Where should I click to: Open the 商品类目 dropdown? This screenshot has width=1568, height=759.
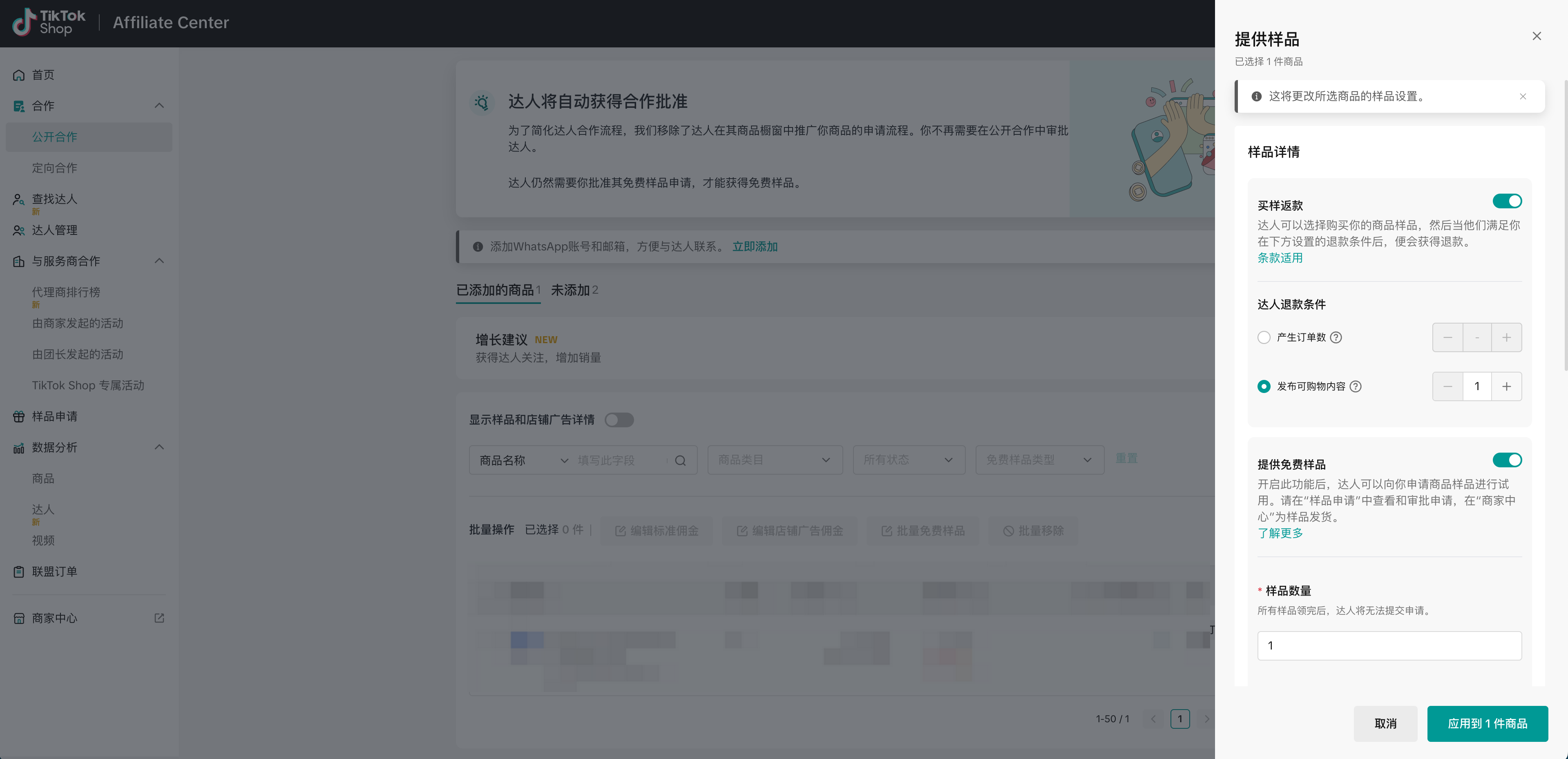tap(774, 460)
